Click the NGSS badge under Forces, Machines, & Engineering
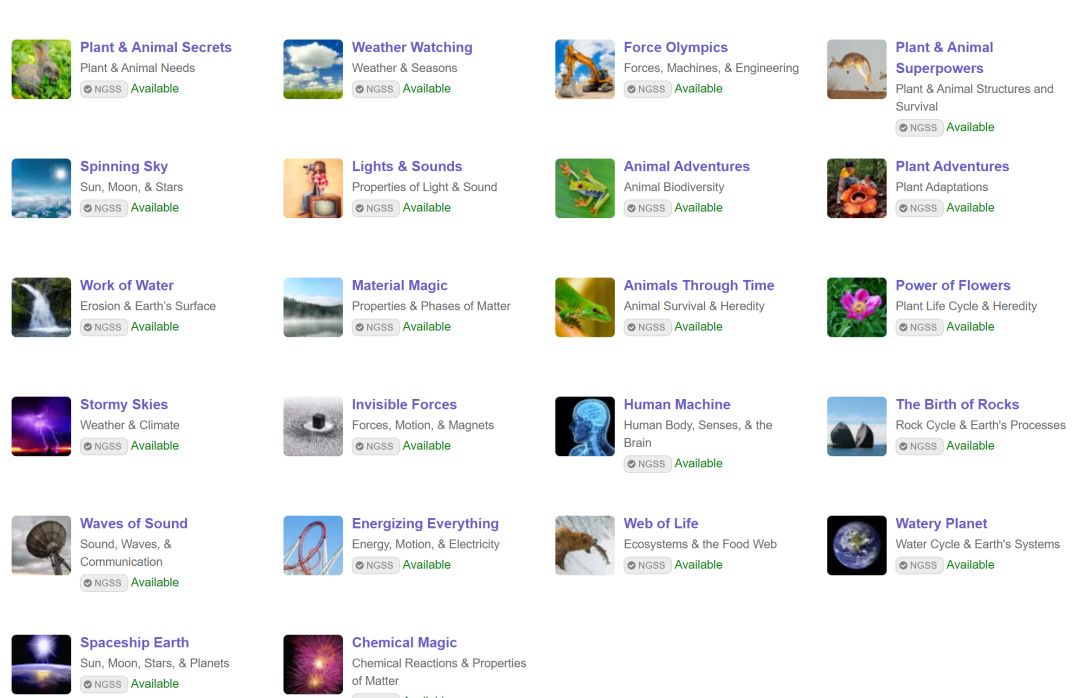1080x698 pixels. point(647,89)
